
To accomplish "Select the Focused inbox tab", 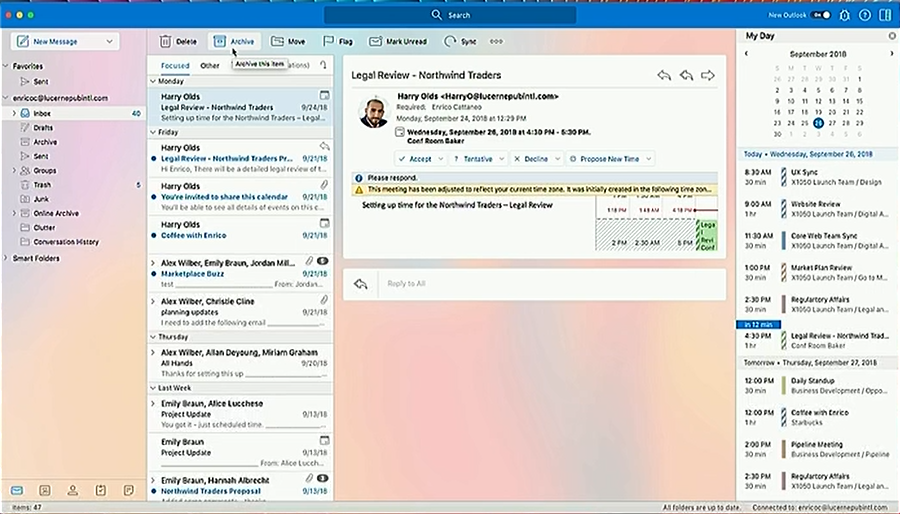I will (x=175, y=65).
